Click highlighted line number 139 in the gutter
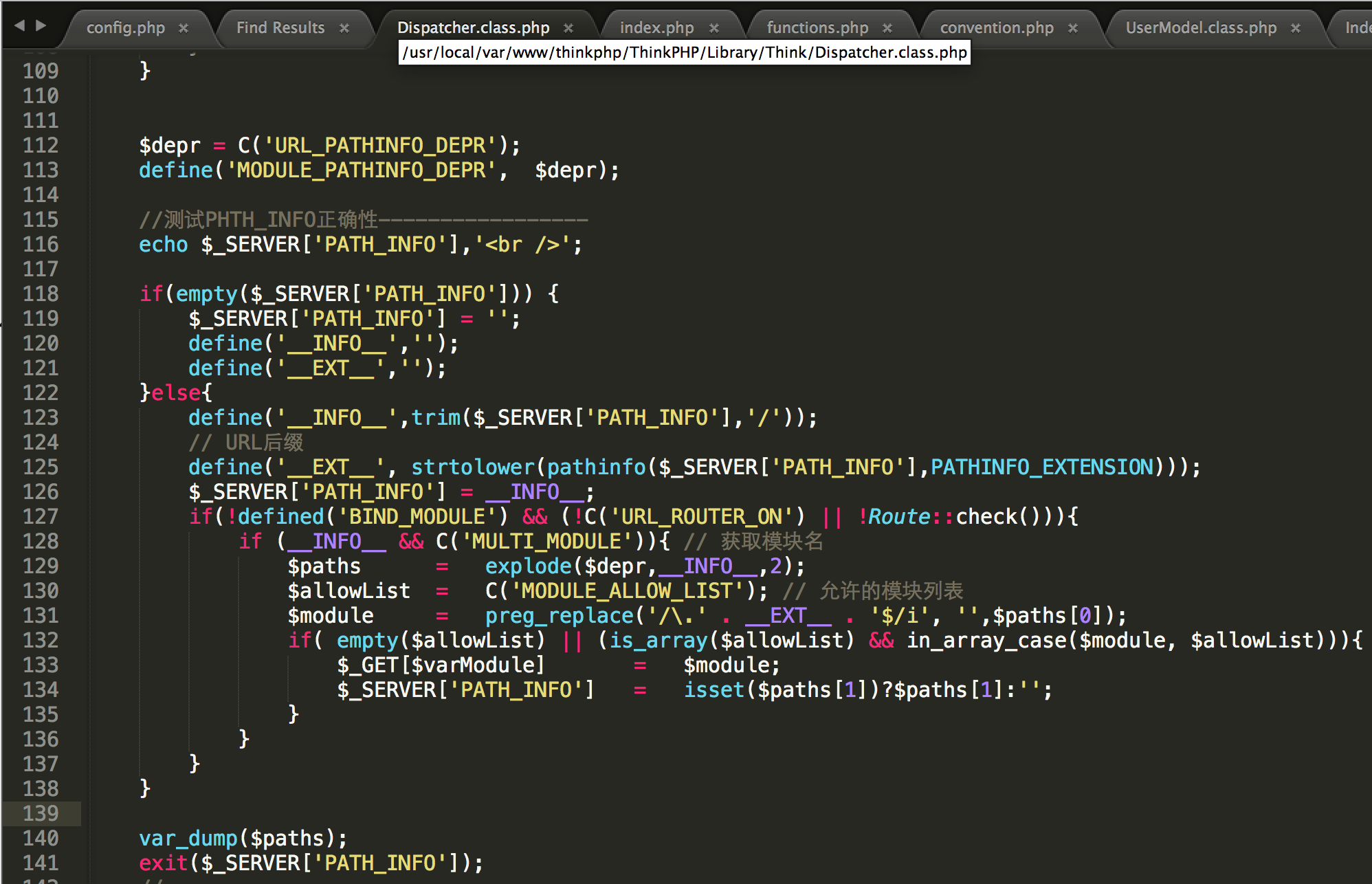The height and width of the screenshot is (884, 1372). click(41, 813)
